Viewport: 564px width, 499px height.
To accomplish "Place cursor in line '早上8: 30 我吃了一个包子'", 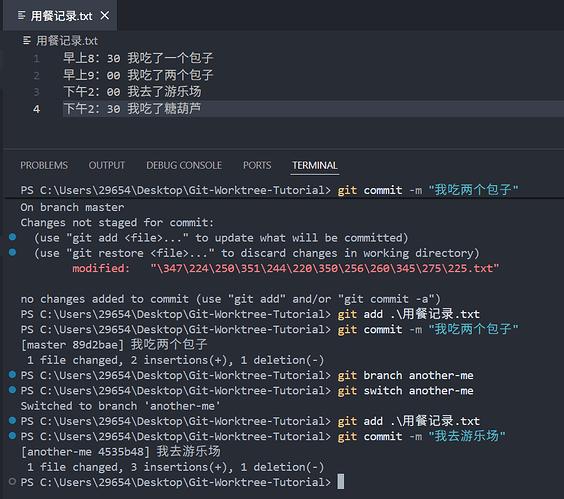I will point(138,58).
